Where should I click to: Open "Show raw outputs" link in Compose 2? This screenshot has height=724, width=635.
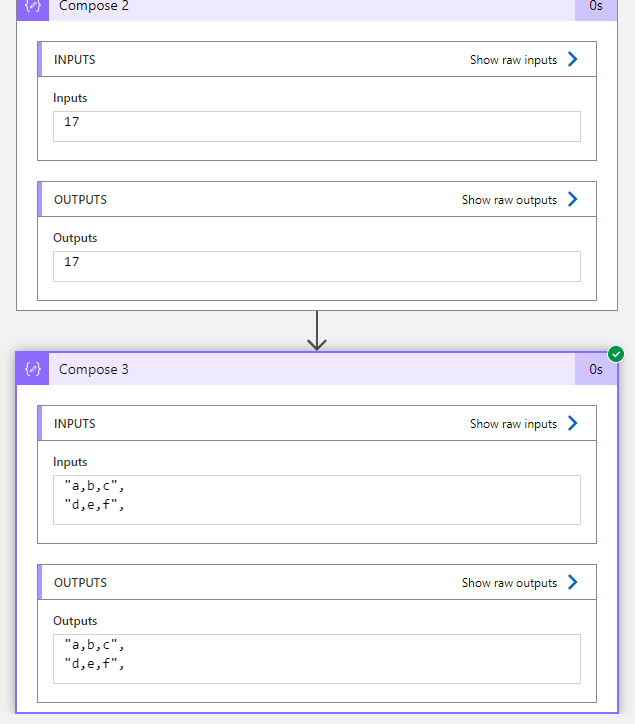[x=509, y=200]
